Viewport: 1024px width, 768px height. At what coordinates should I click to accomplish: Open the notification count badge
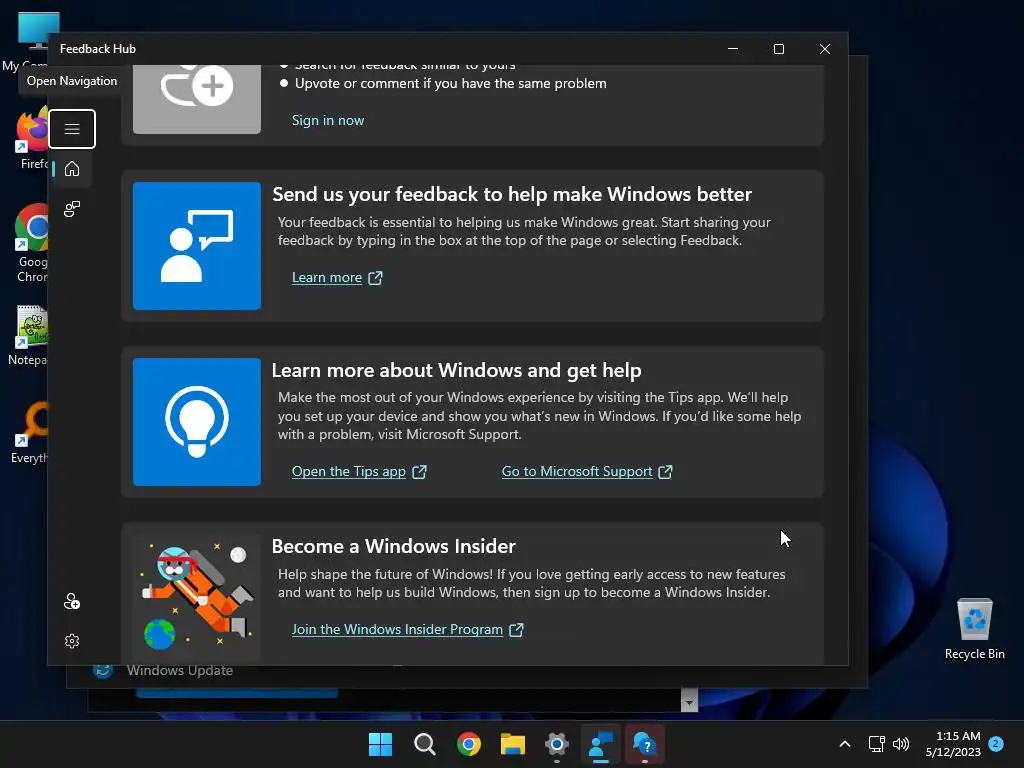click(x=996, y=743)
